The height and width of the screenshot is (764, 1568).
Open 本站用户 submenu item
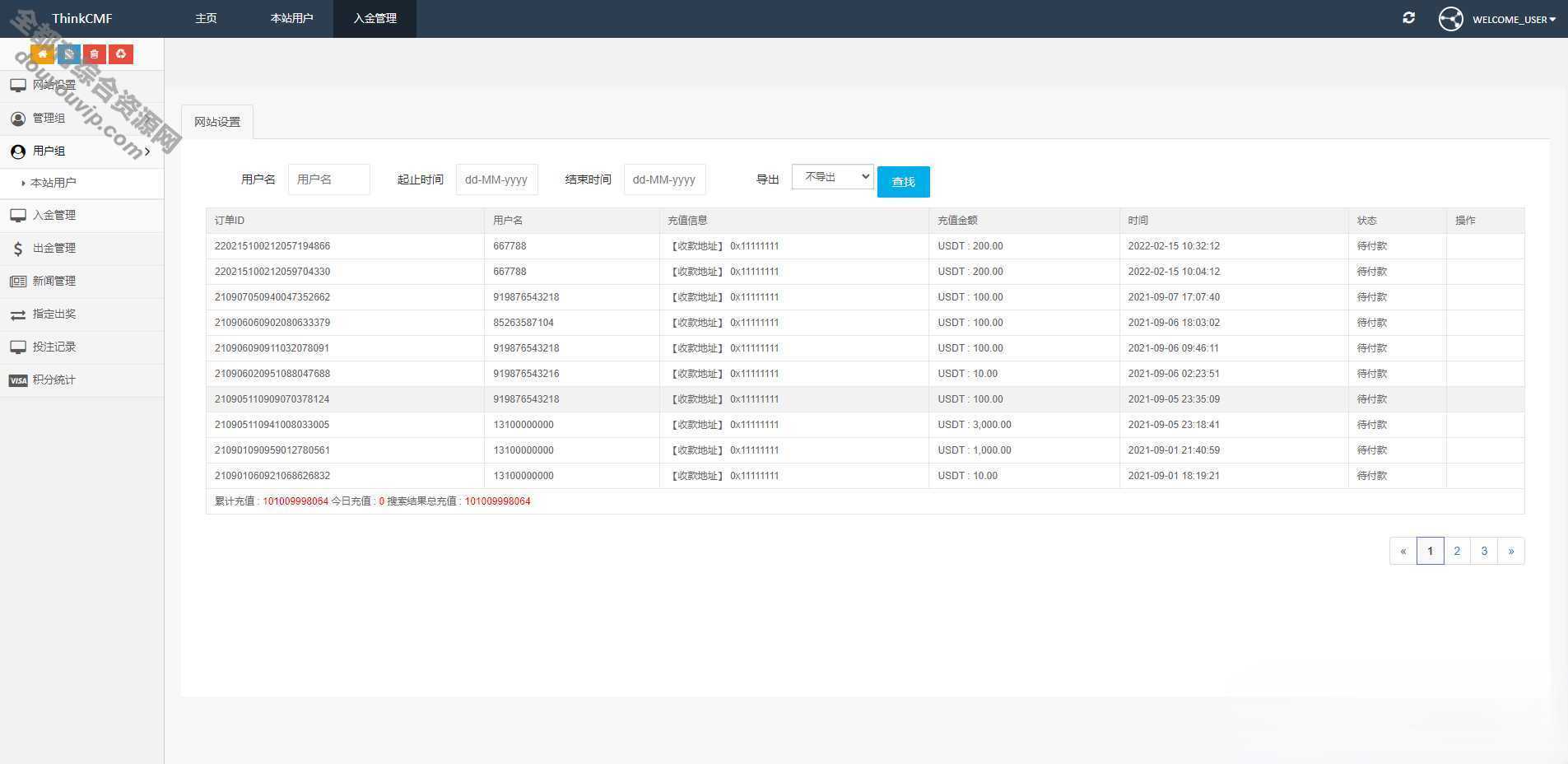tap(54, 183)
